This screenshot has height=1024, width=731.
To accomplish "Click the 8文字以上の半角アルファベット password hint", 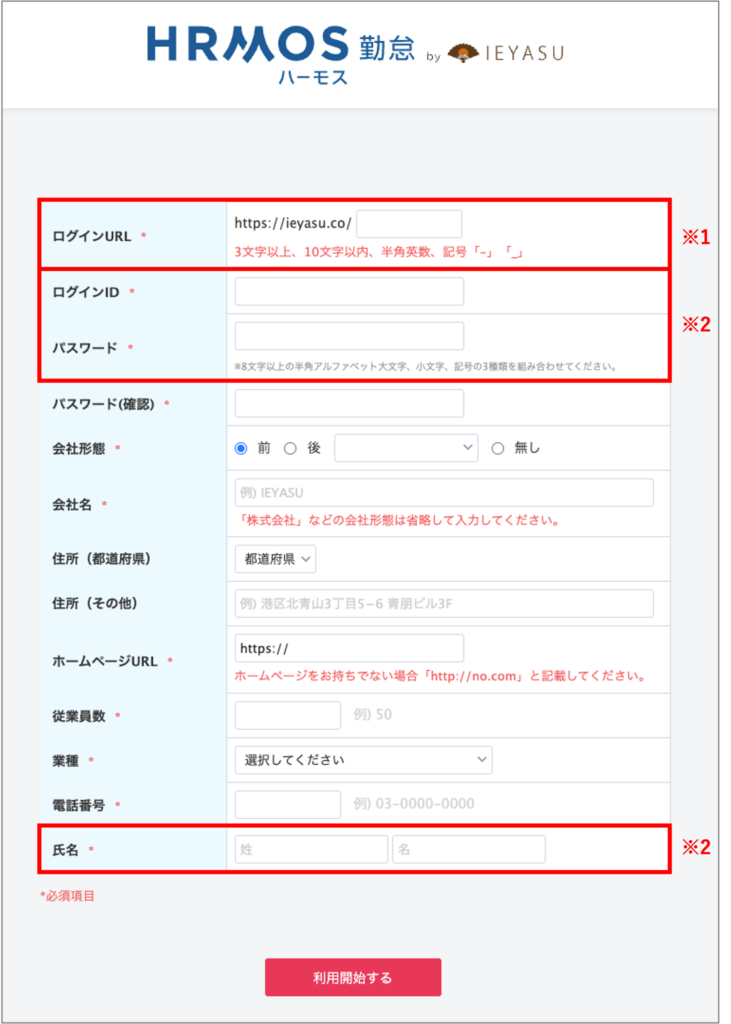I will click(426, 366).
